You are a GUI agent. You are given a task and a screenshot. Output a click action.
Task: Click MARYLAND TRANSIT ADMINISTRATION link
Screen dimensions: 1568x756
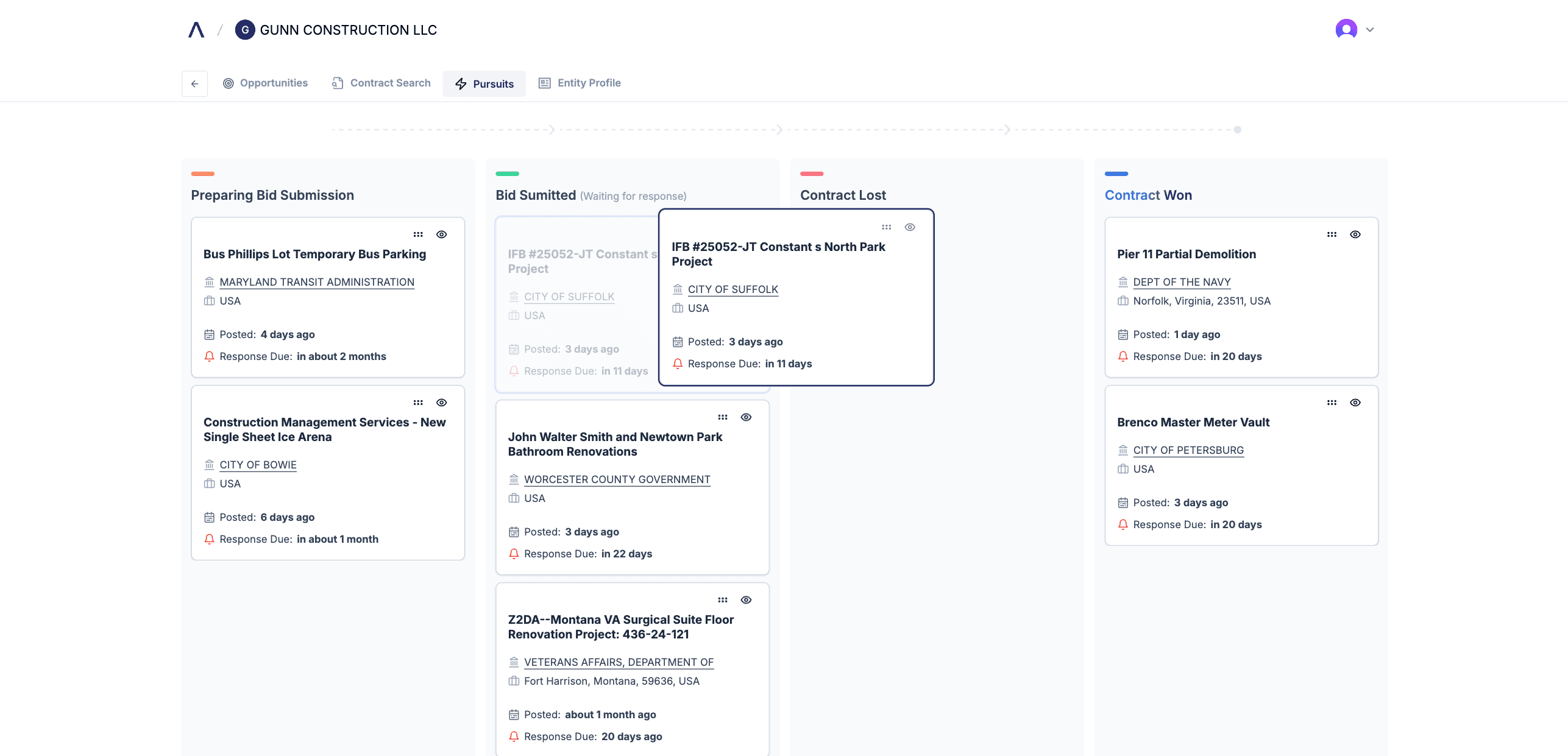(x=317, y=281)
